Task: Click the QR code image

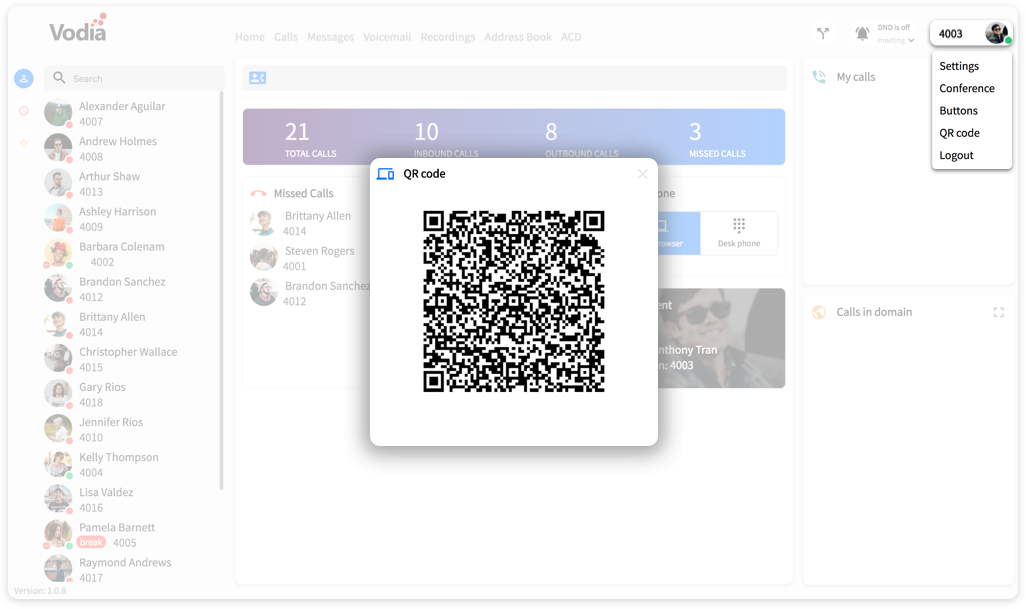Action: pos(514,301)
